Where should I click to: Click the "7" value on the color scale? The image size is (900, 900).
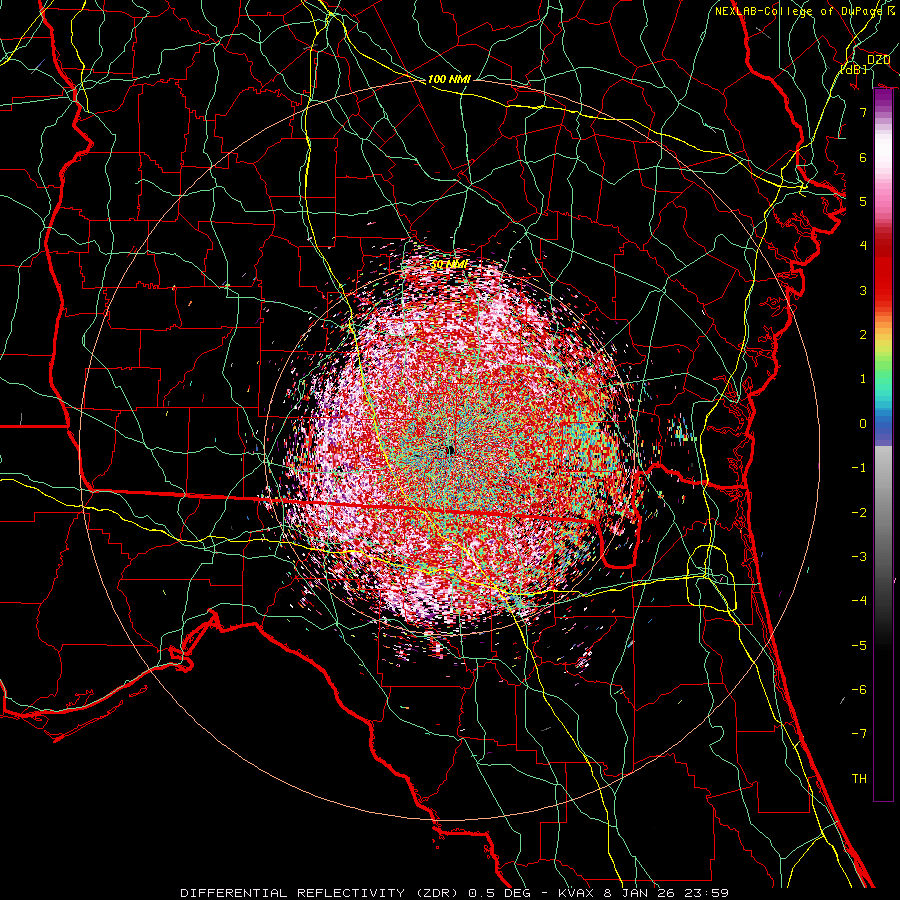(863, 112)
